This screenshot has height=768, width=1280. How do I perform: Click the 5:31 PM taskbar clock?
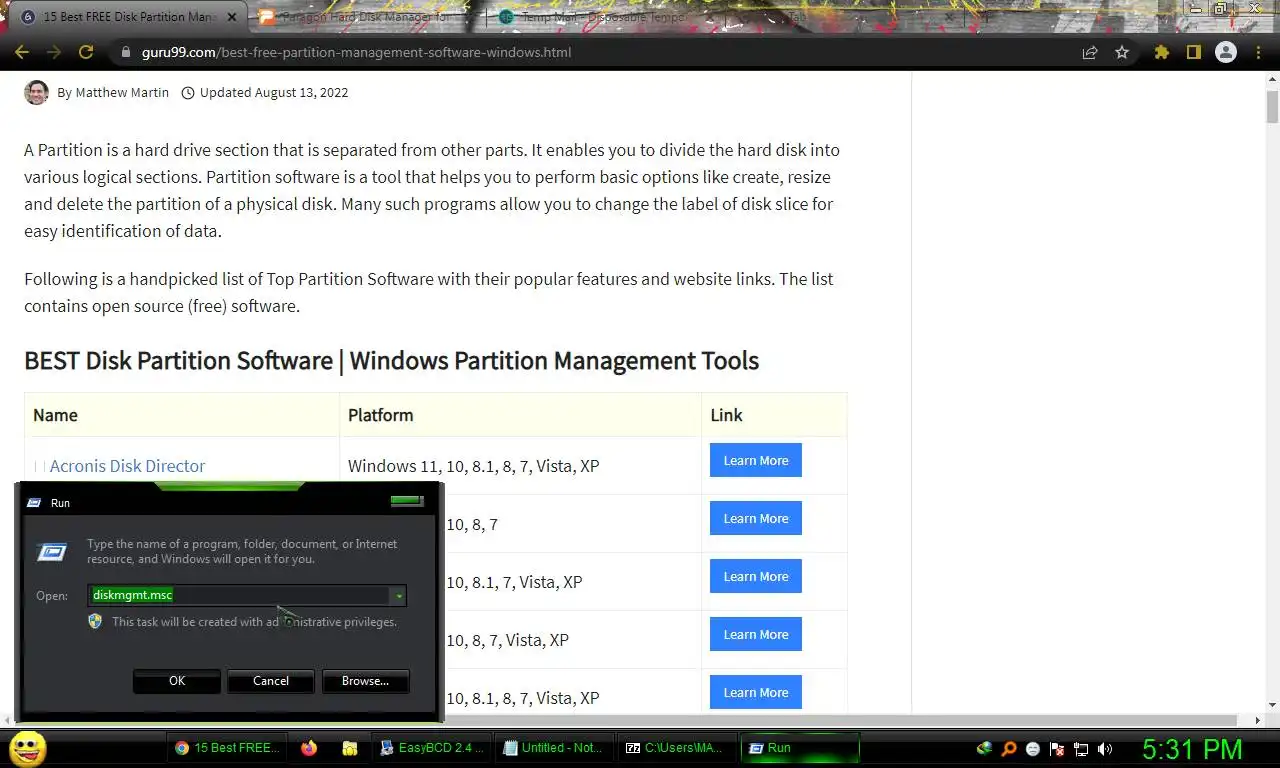1192,748
